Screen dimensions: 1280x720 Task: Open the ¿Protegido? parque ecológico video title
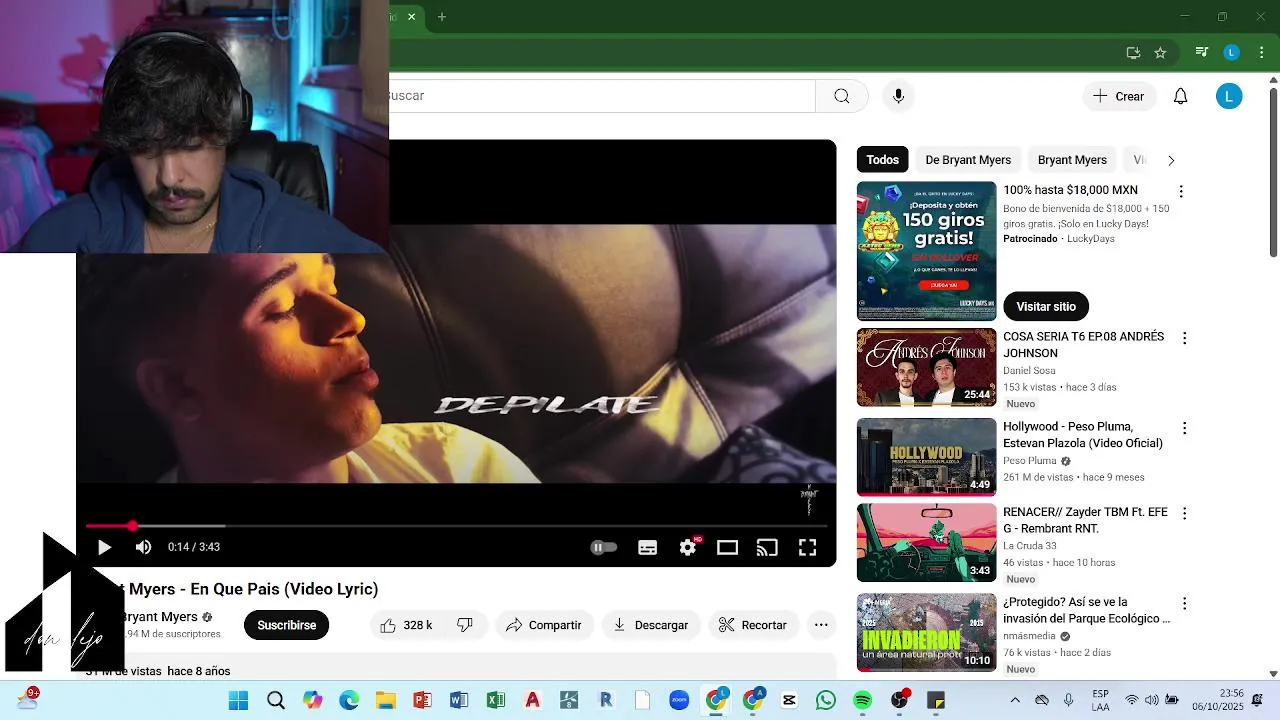[x=1086, y=610]
